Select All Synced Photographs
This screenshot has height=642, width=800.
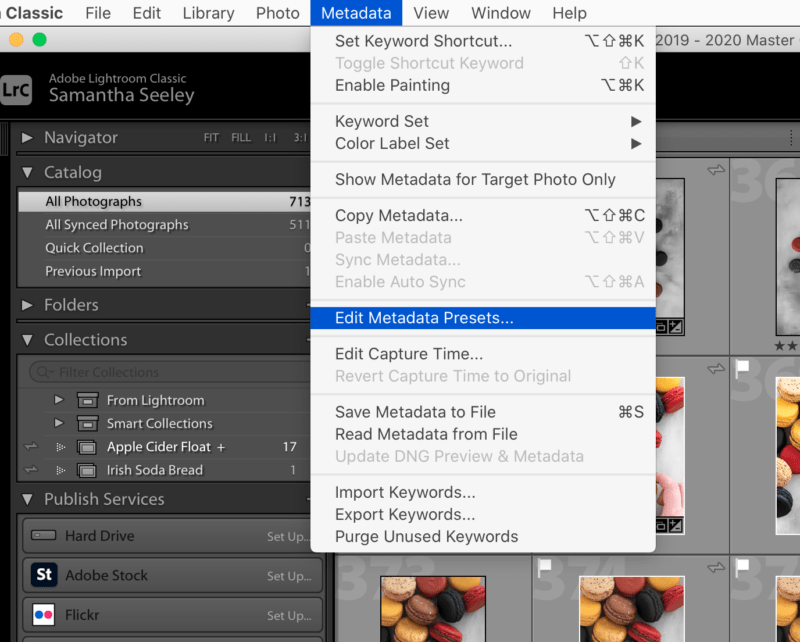click(x=164, y=225)
